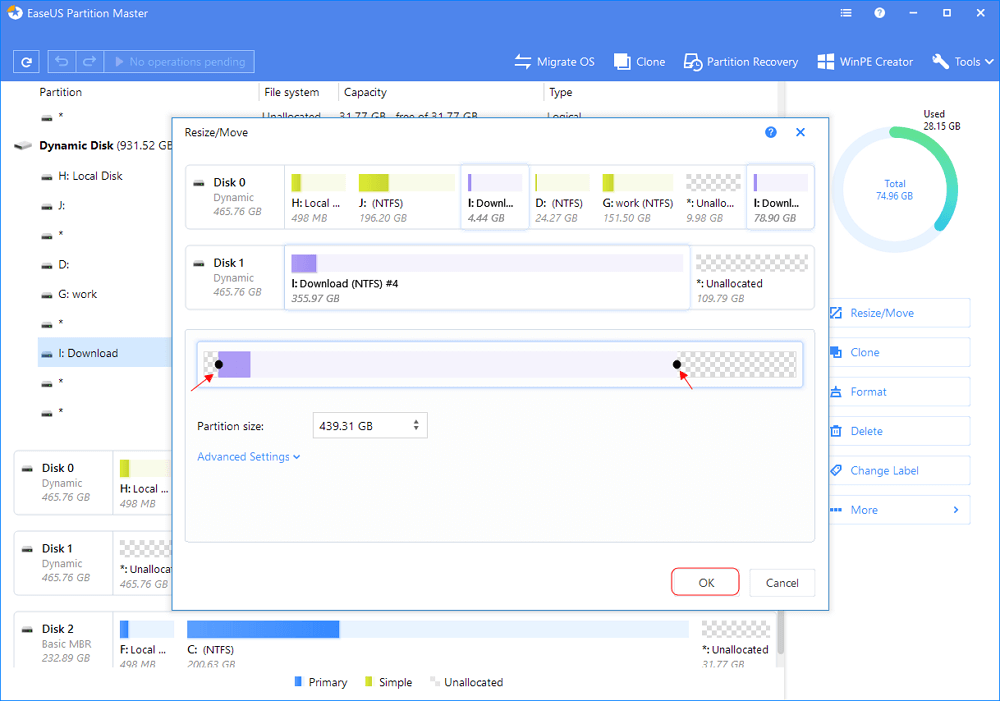1000x701 pixels.
Task: Click the Clone icon in top toolbar
Action: point(639,62)
